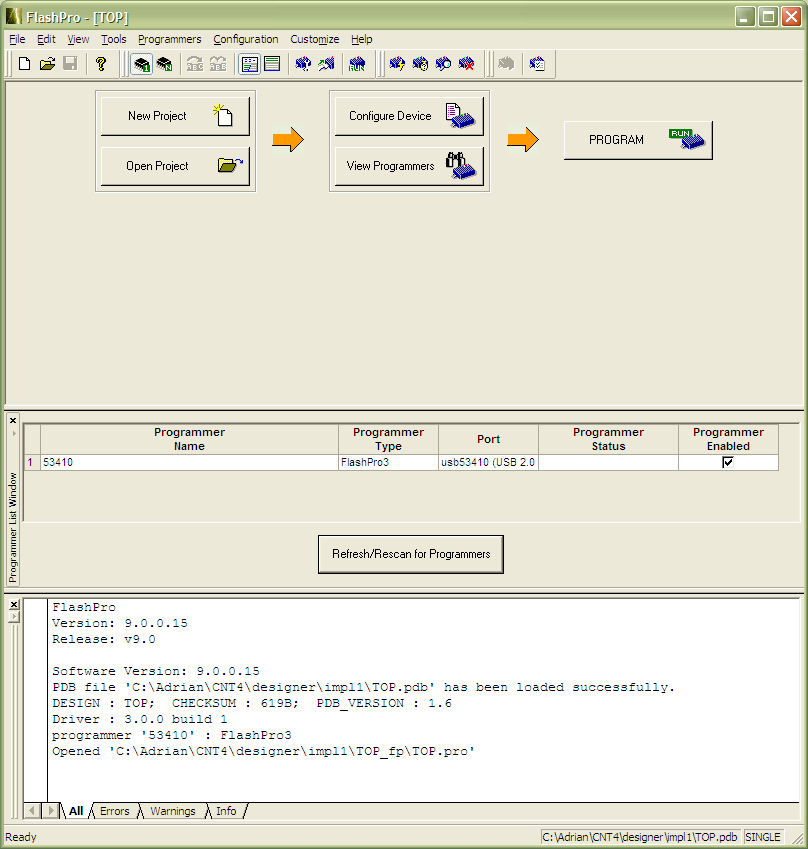Select programmer row number 1 header
This screenshot has height=849, width=808.
32,462
